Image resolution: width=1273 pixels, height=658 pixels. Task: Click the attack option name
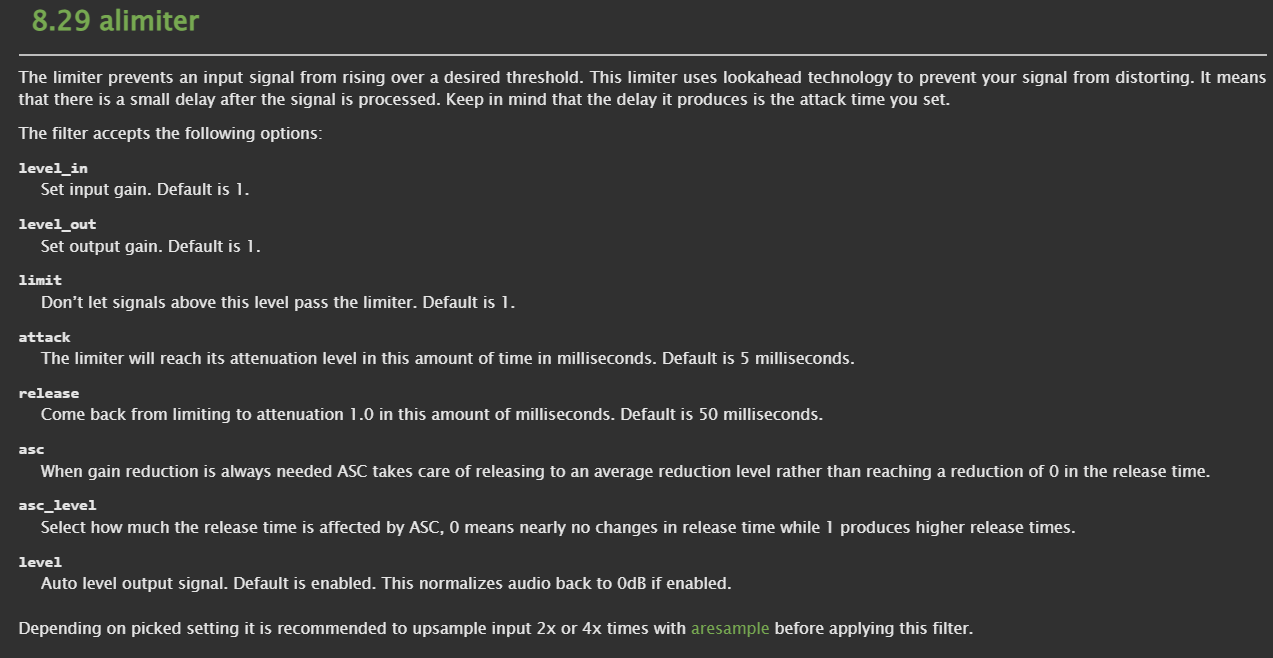tap(45, 337)
